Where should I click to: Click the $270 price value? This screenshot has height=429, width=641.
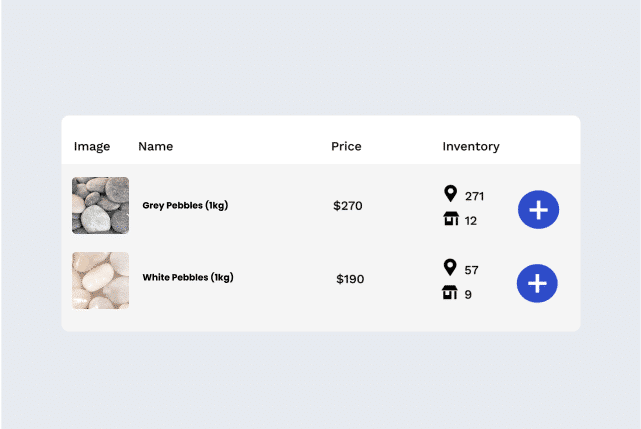(348, 205)
